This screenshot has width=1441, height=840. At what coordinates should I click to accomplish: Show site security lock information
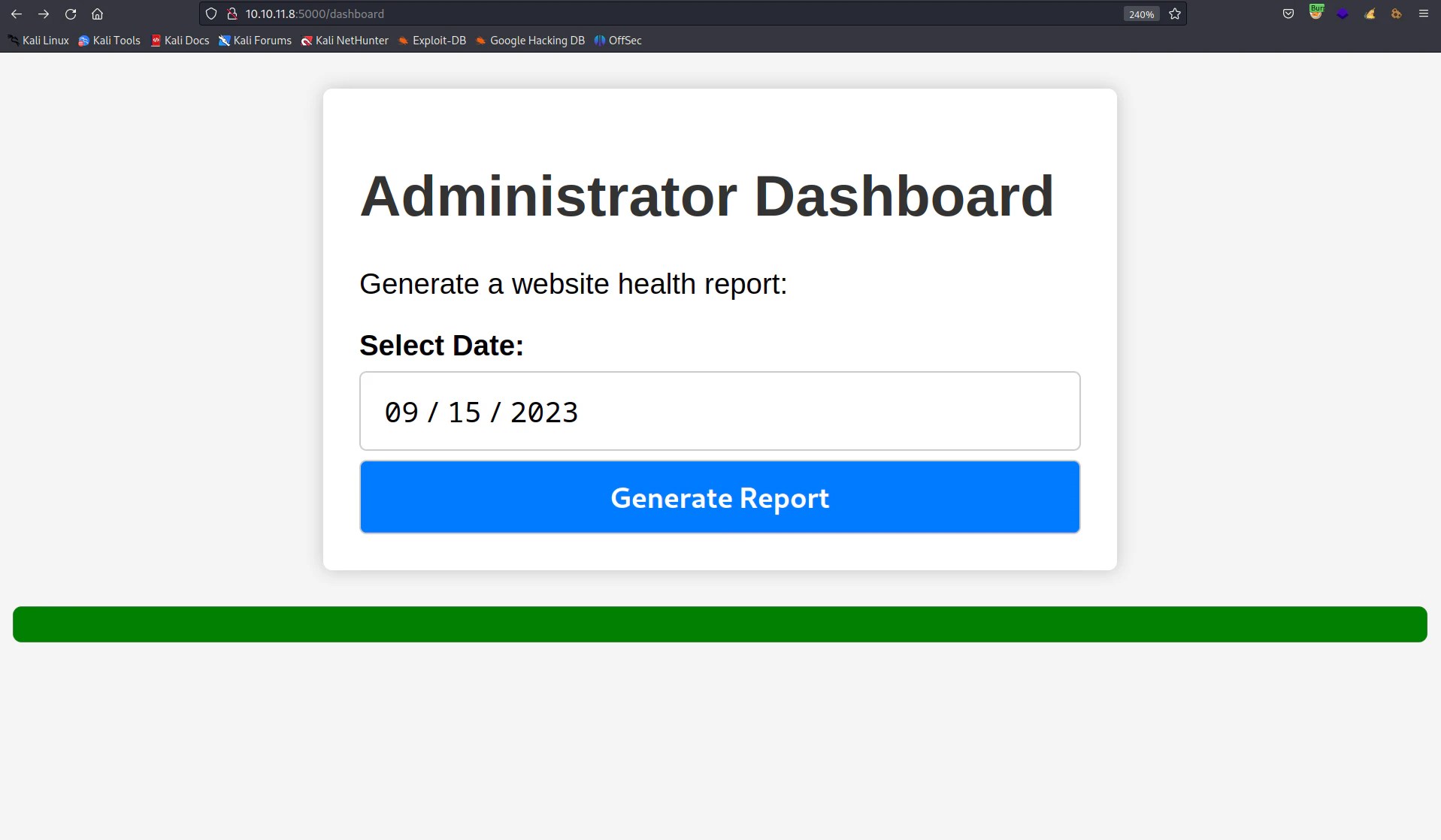coord(232,14)
